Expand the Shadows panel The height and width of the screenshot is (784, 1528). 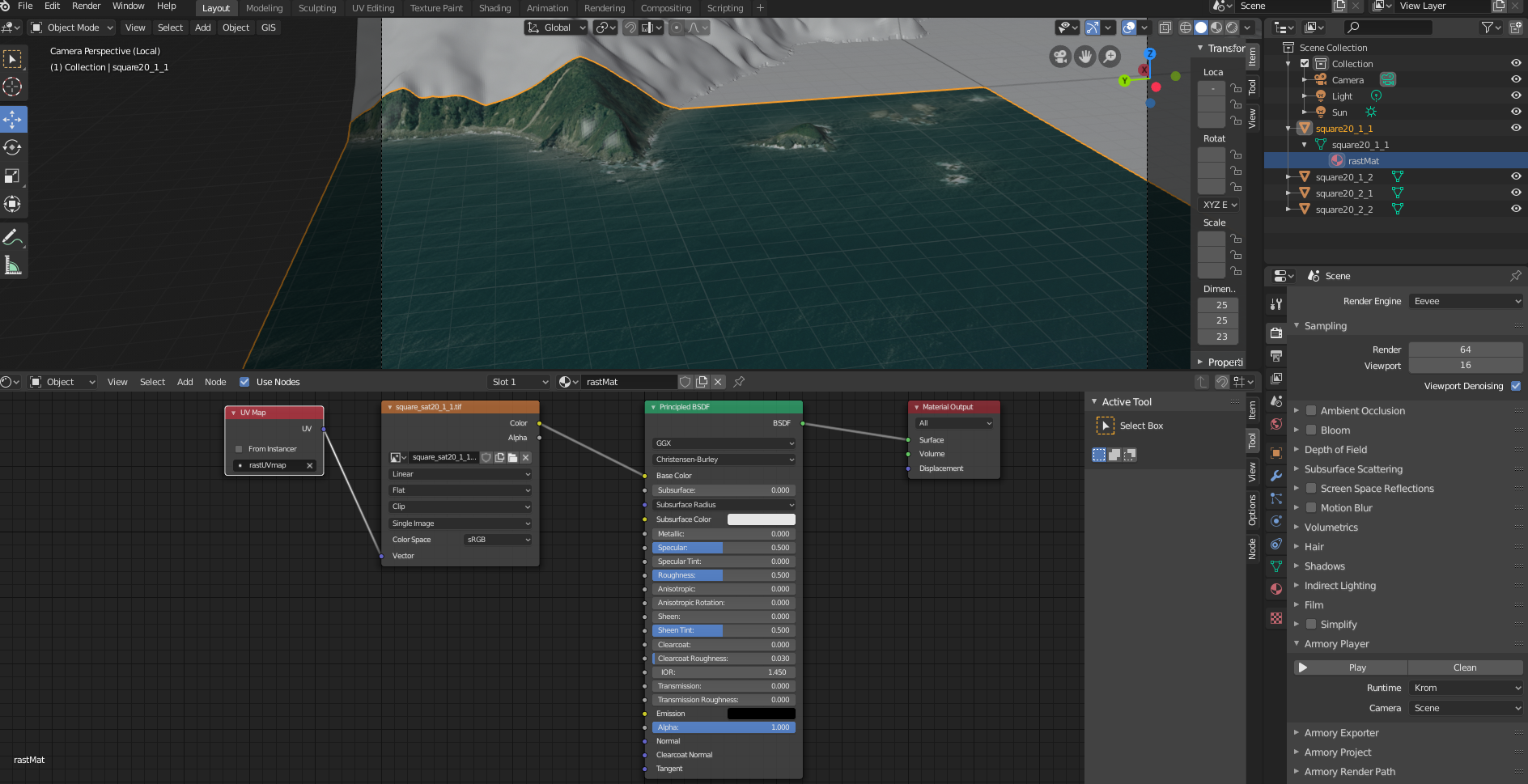1324,566
